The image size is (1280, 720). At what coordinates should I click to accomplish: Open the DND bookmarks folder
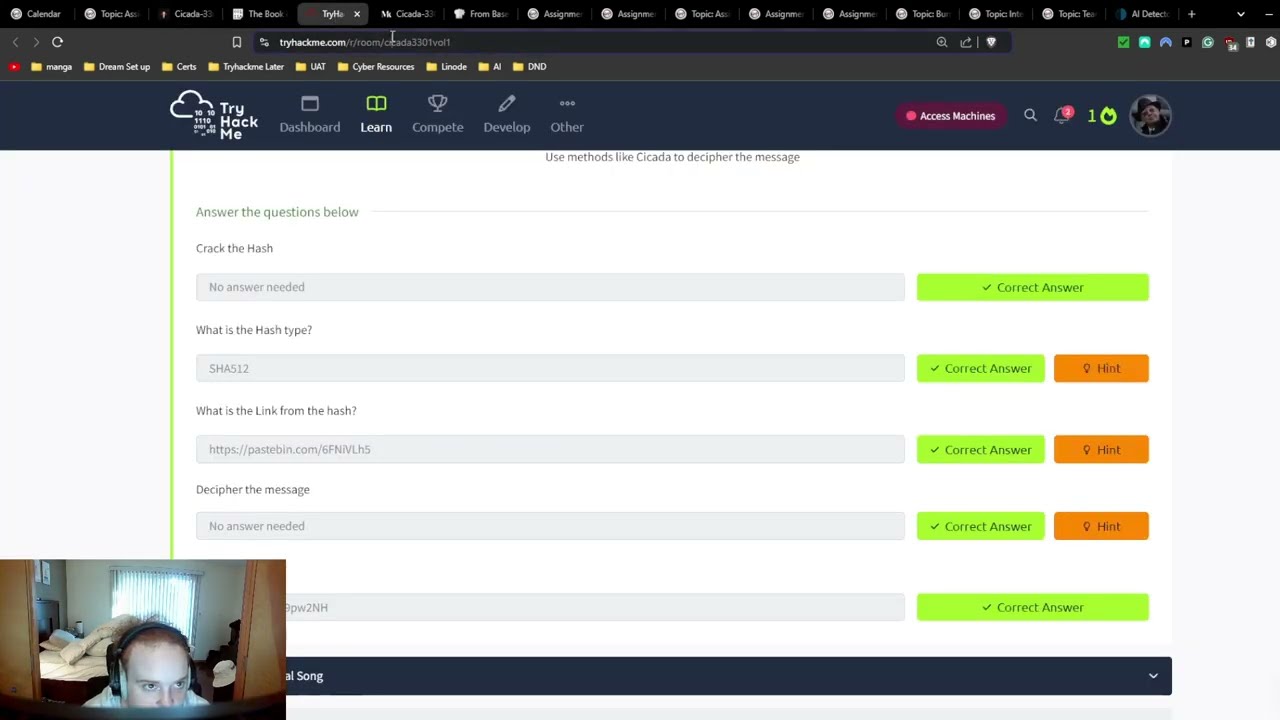(x=530, y=67)
